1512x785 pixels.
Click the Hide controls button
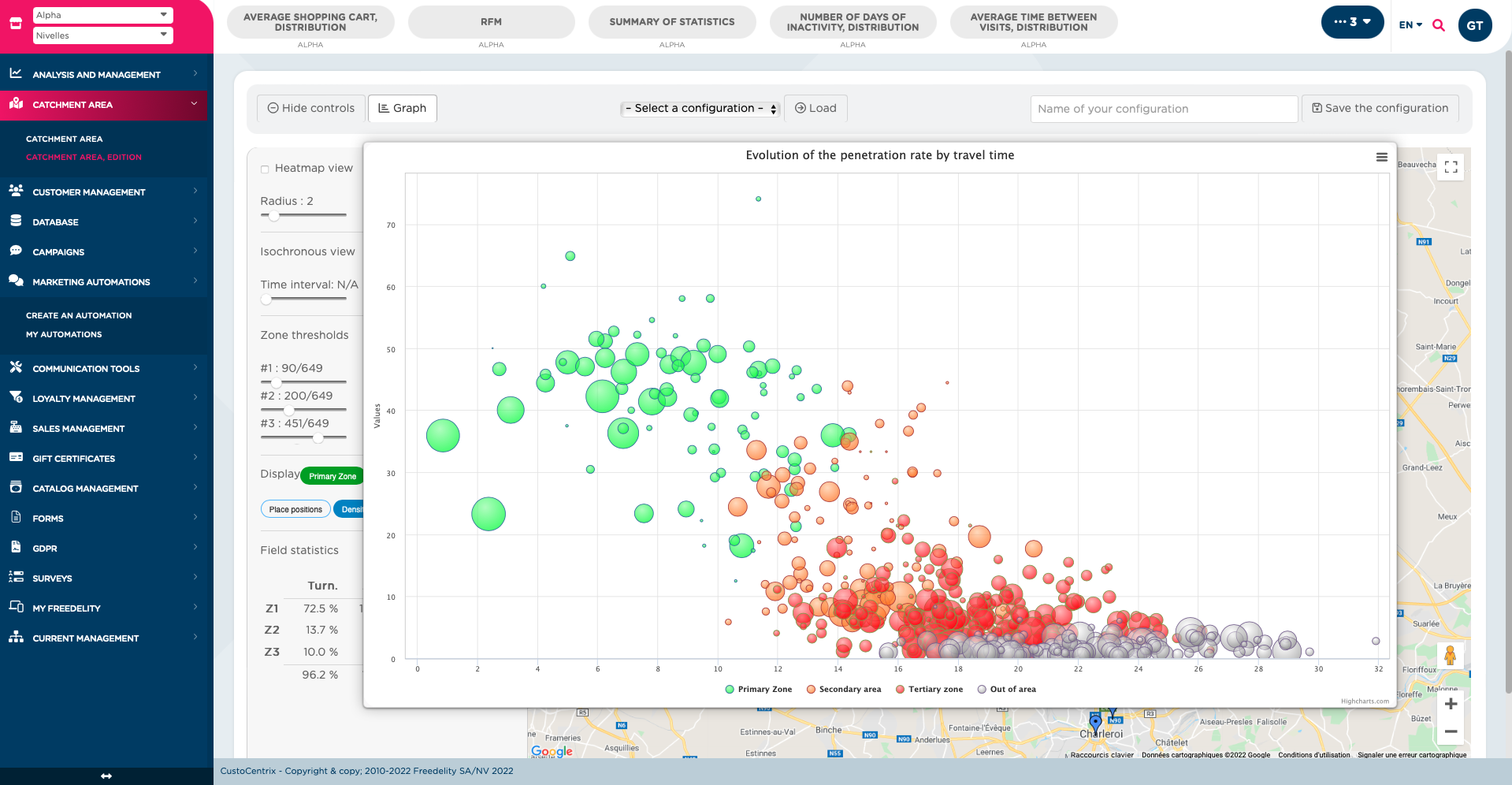tap(311, 108)
